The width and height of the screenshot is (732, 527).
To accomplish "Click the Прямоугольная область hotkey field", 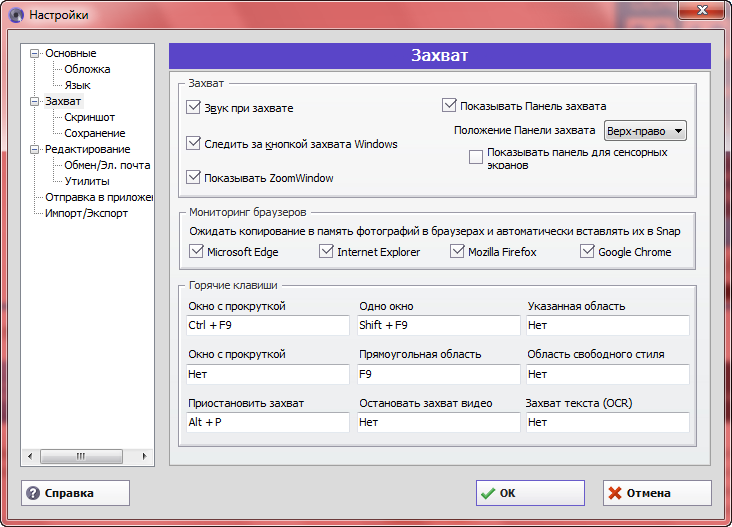I will click(438, 374).
